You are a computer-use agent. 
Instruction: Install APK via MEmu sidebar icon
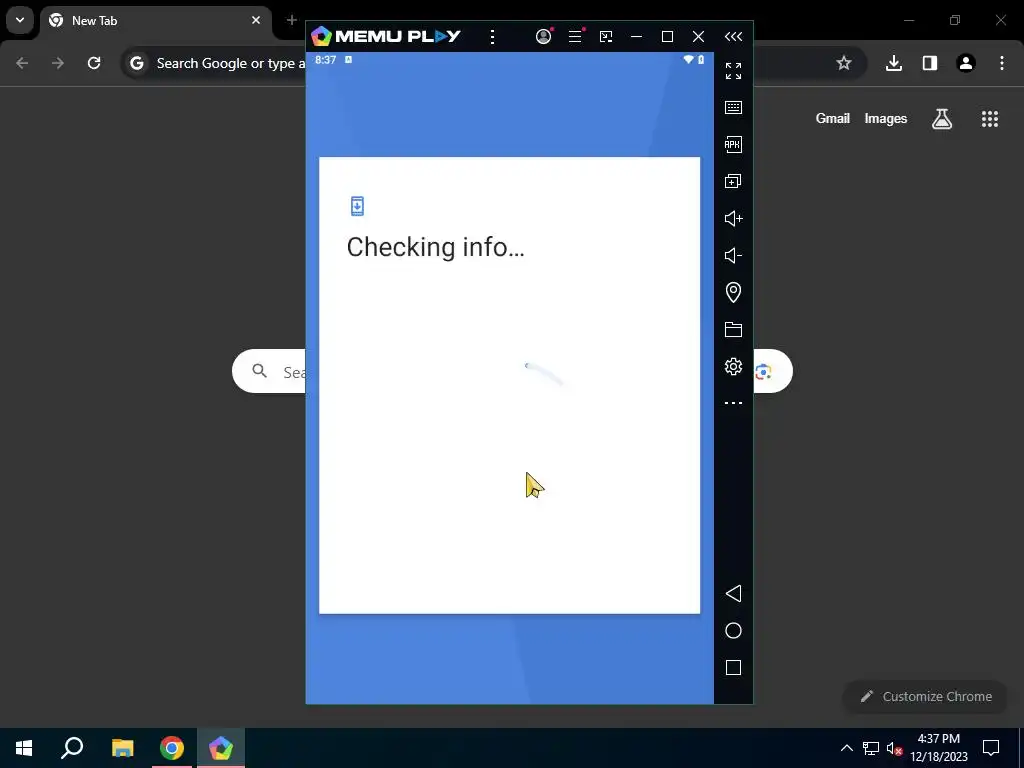pos(733,144)
